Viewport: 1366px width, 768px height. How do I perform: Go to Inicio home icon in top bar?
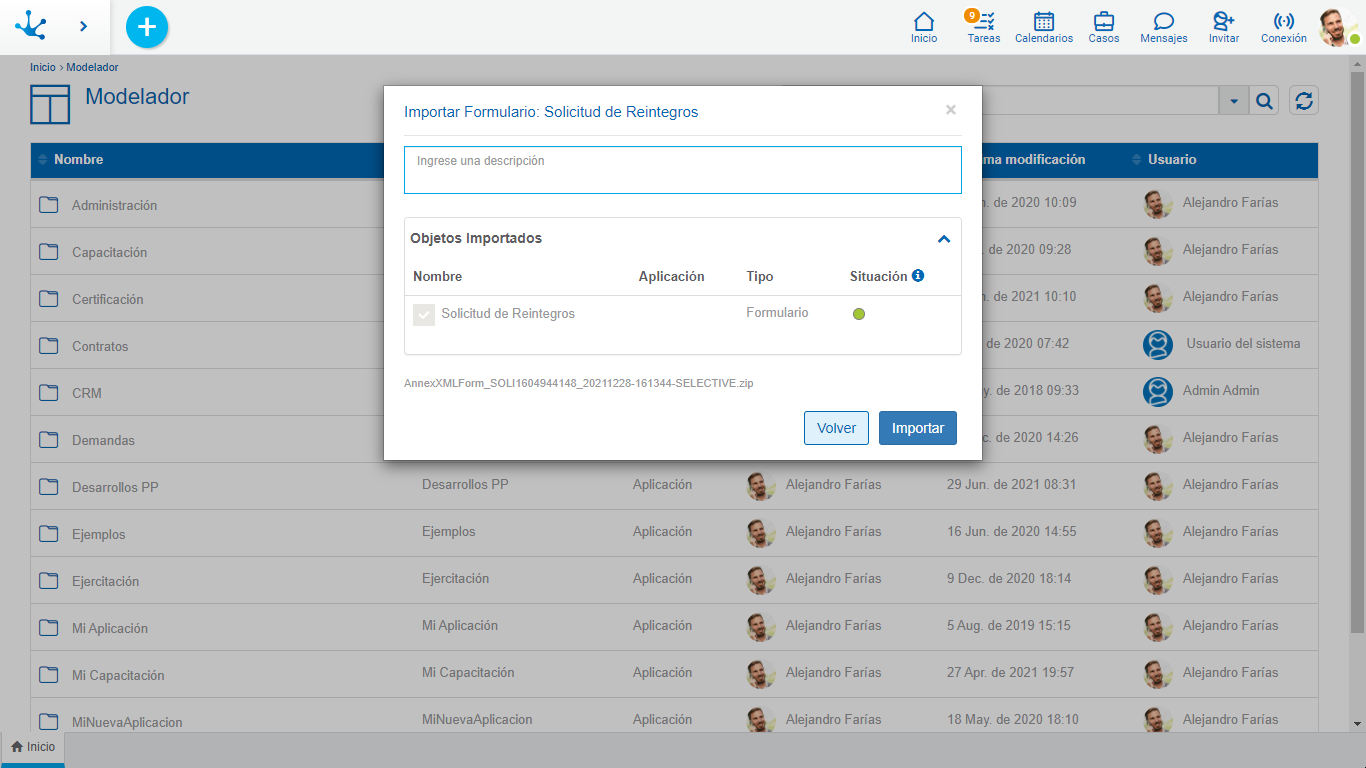[924, 26]
